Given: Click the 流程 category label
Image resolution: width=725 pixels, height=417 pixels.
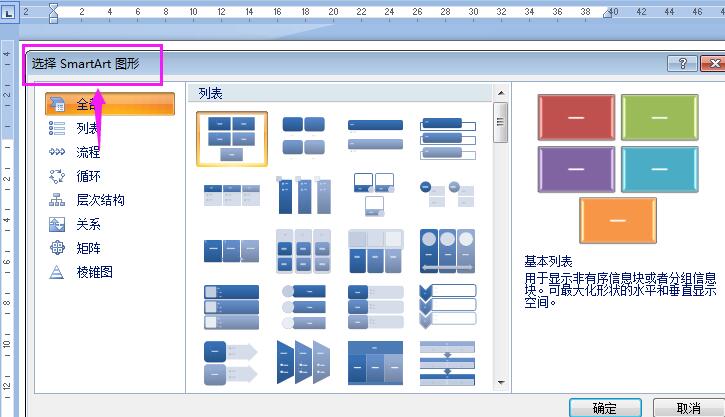Looking at the screenshot, I should (88, 152).
